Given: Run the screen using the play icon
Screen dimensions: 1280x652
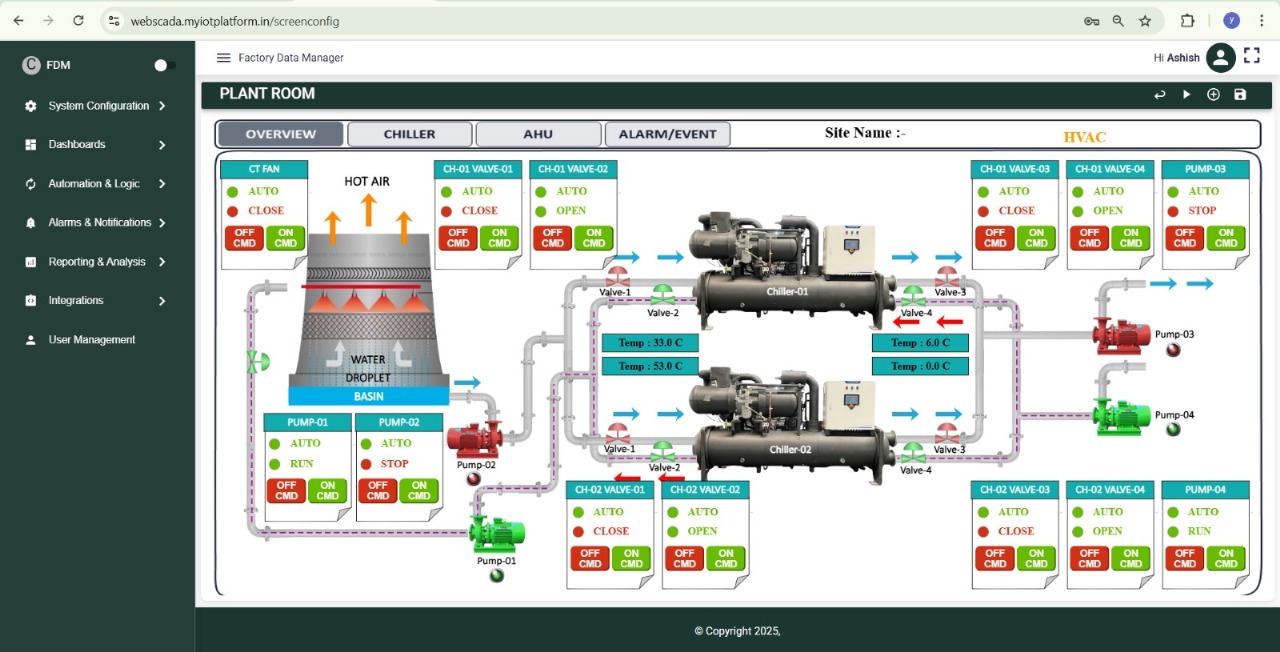Looking at the screenshot, I should click(1186, 94).
